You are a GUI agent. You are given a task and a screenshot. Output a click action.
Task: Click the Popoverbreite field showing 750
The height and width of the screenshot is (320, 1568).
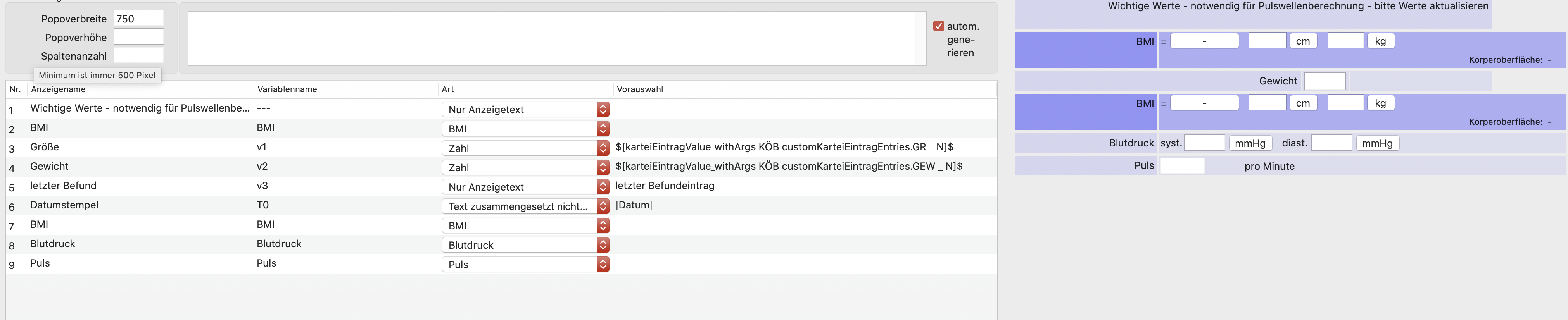[x=139, y=18]
